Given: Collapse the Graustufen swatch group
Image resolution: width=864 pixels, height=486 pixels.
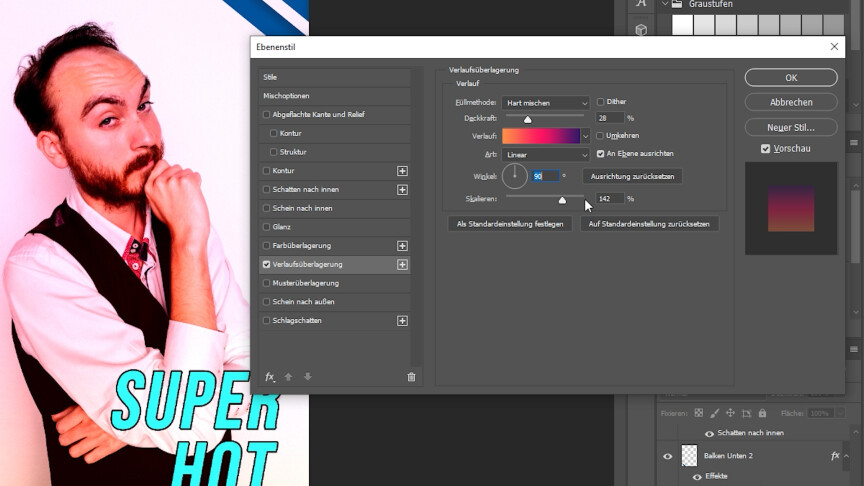Looking at the screenshot, I should [x=666, y=4].
